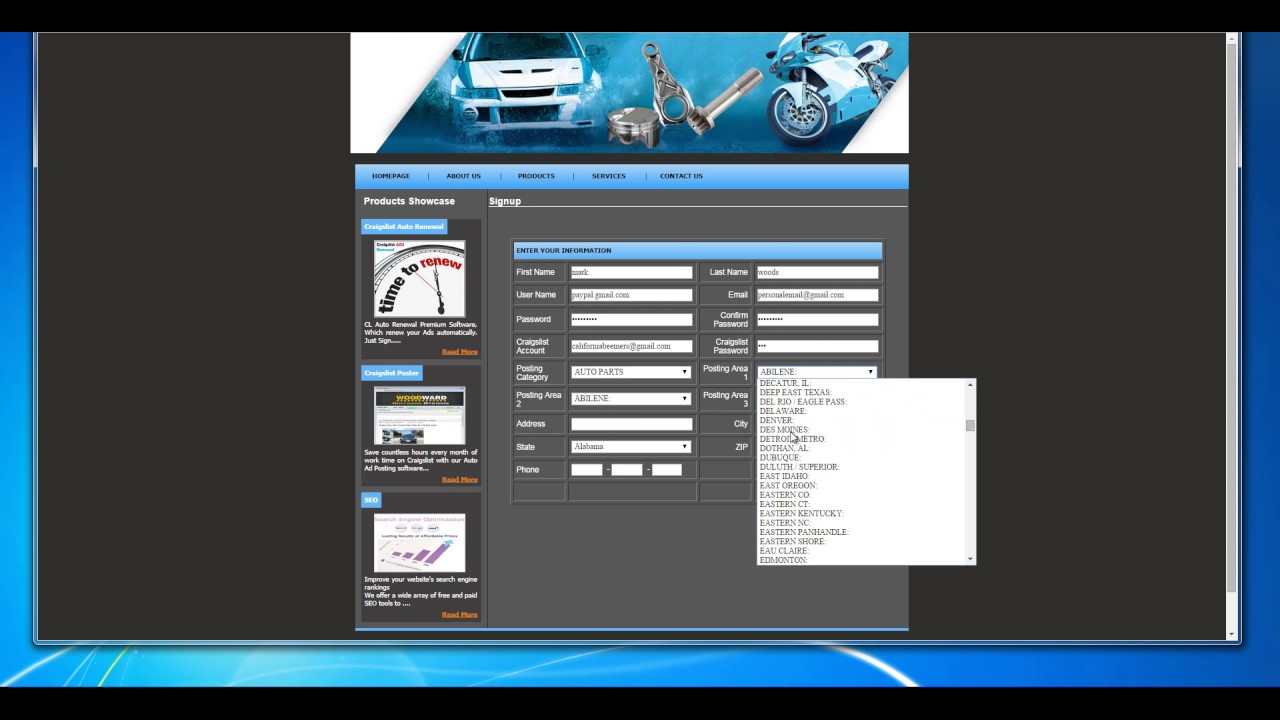Image resolution: width=1280 pixels, height=720 pixels.
Task: Select DOTHAN, AL option
Action: tap(862, 448)
